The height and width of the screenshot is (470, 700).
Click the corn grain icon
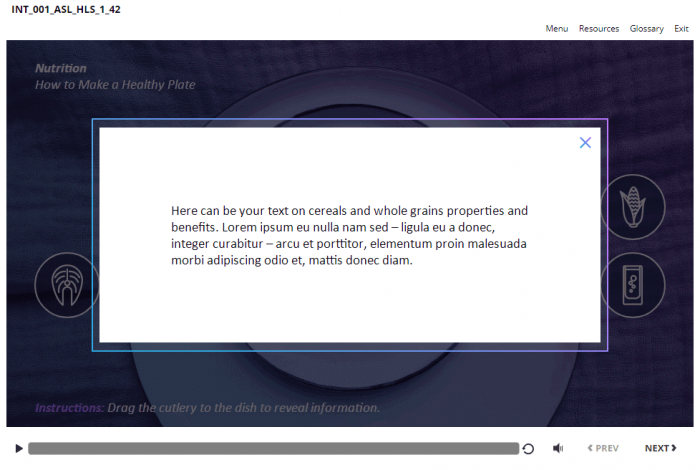[x=633, y=206]
